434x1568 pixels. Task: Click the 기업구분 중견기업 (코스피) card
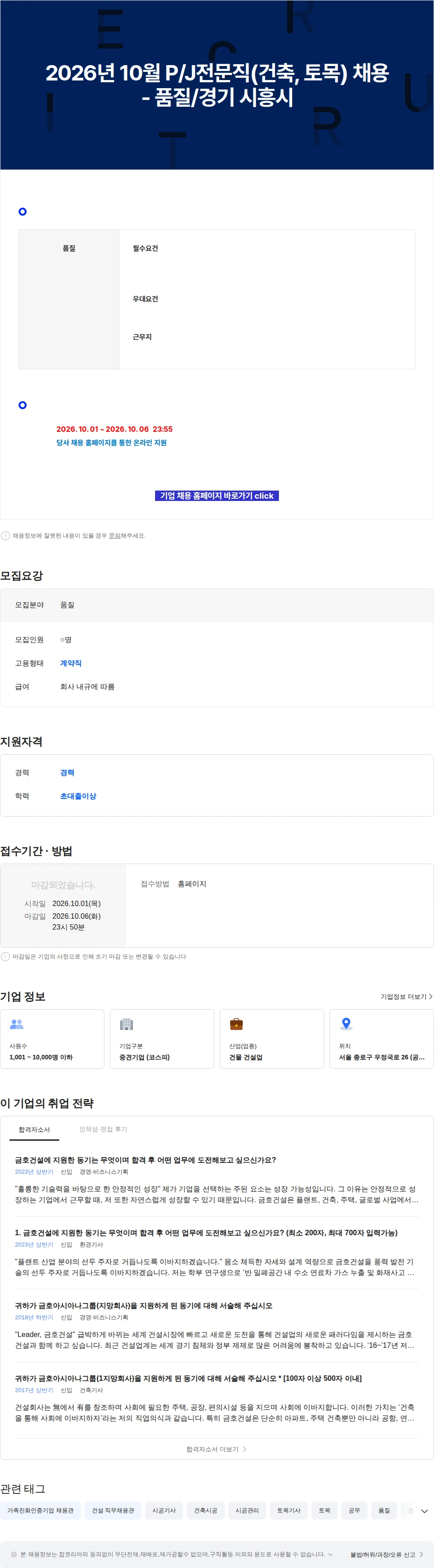[x=162, y=1039]
